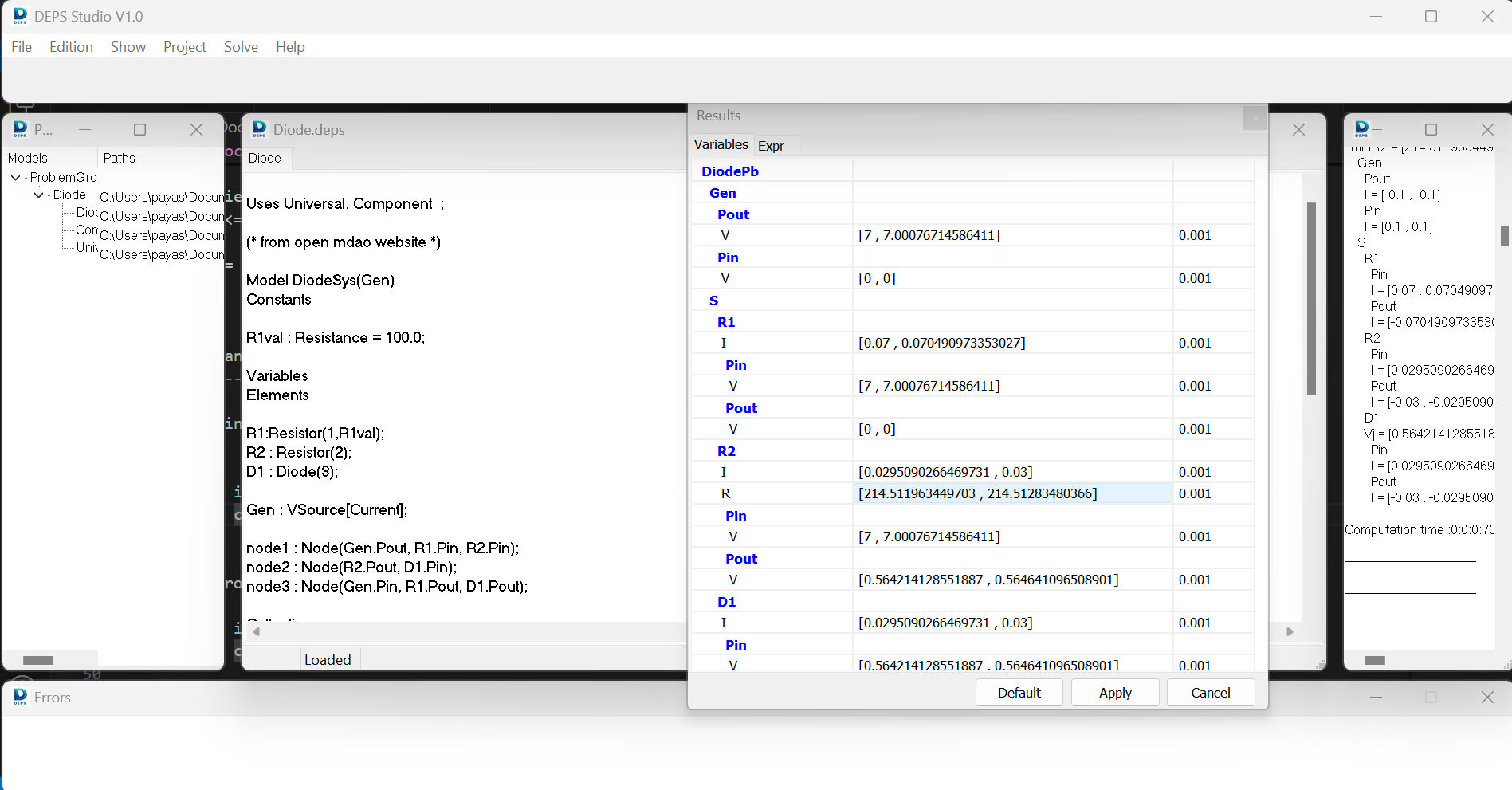1512x790 pixels.
Task: Click the editor's left scroll arrow
Action: tap(257, 631)
